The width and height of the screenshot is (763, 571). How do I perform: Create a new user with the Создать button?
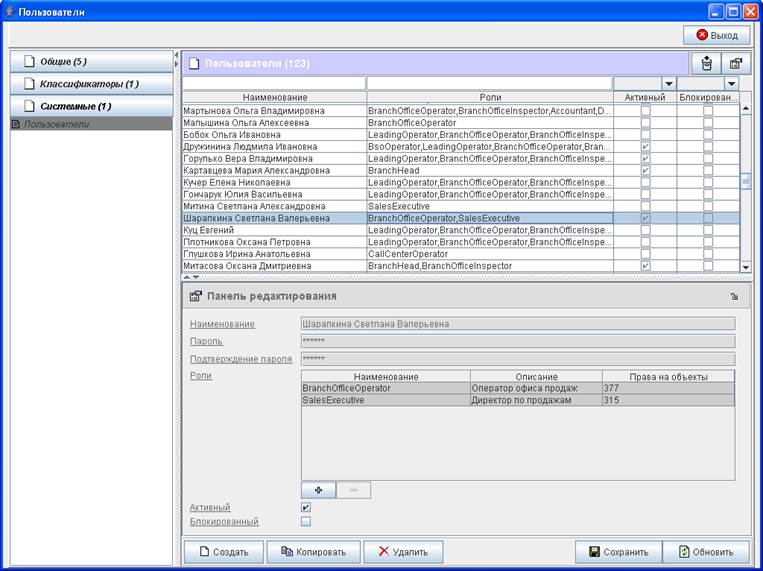223,551
